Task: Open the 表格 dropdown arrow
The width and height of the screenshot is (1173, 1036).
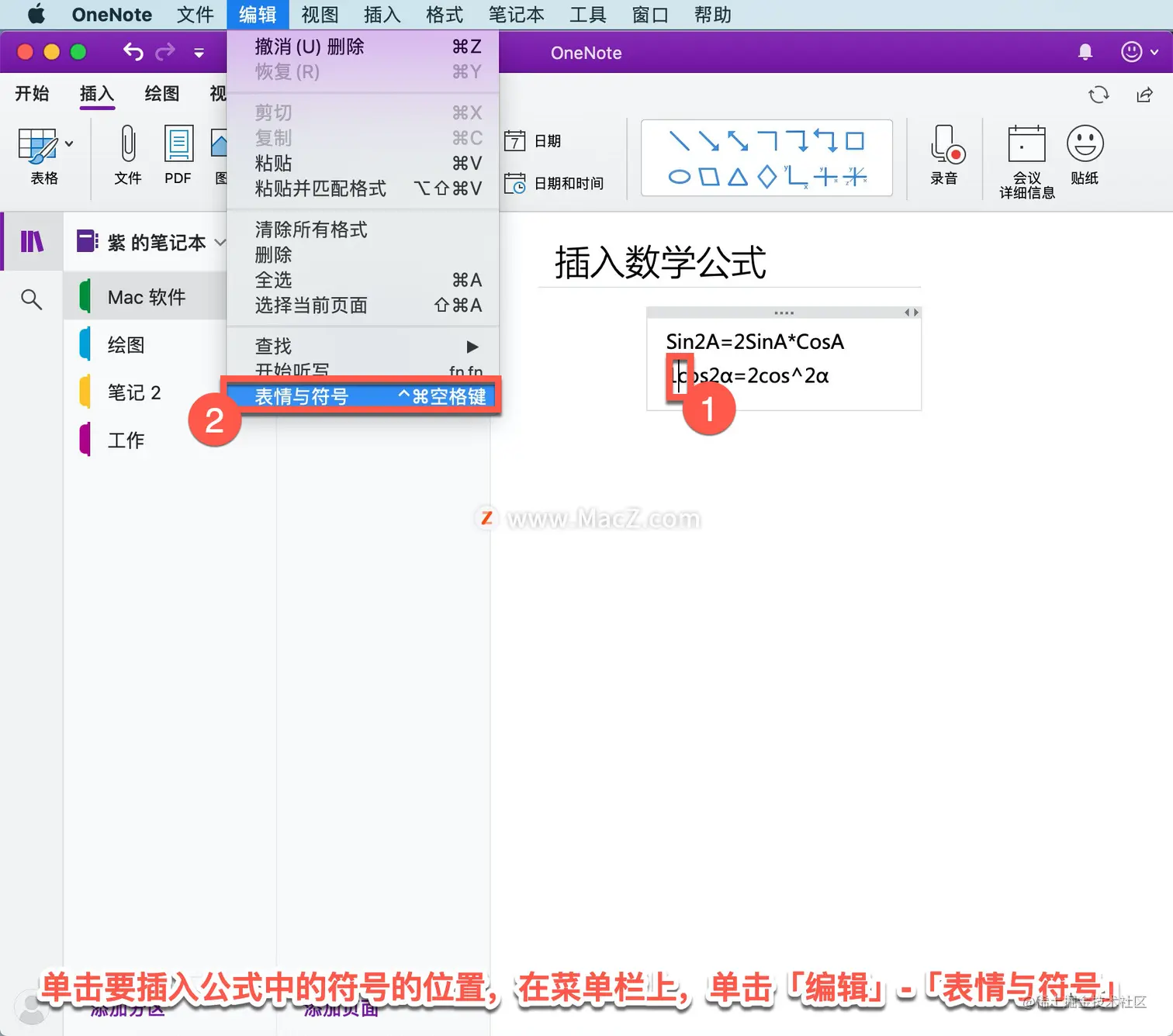Action: 69,143
